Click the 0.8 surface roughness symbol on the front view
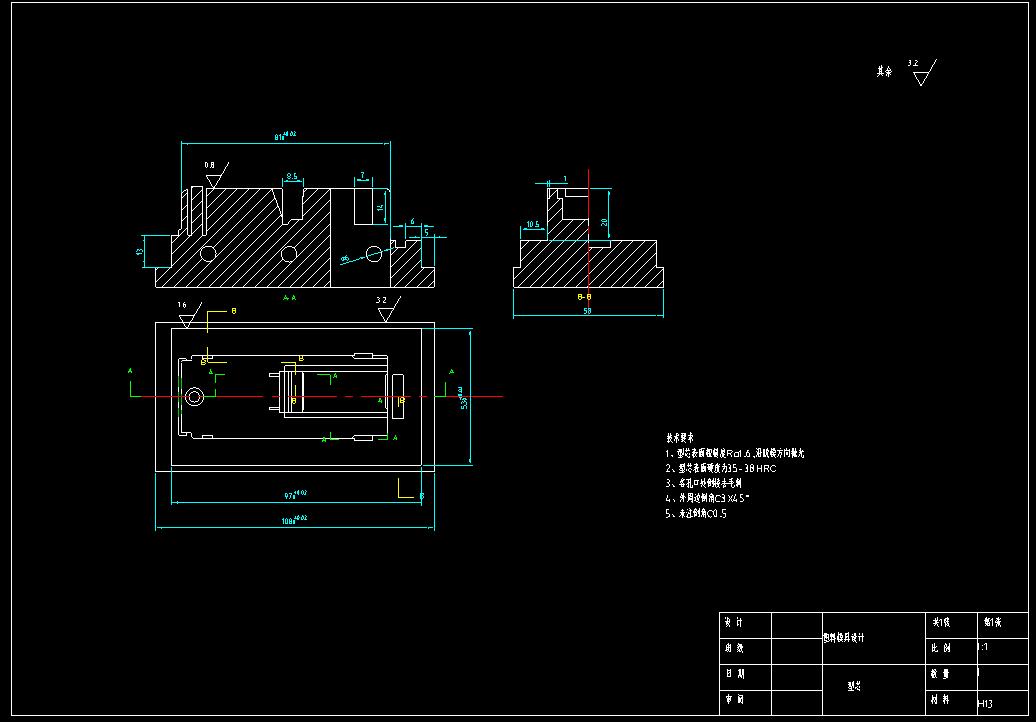 pos(210,170)
